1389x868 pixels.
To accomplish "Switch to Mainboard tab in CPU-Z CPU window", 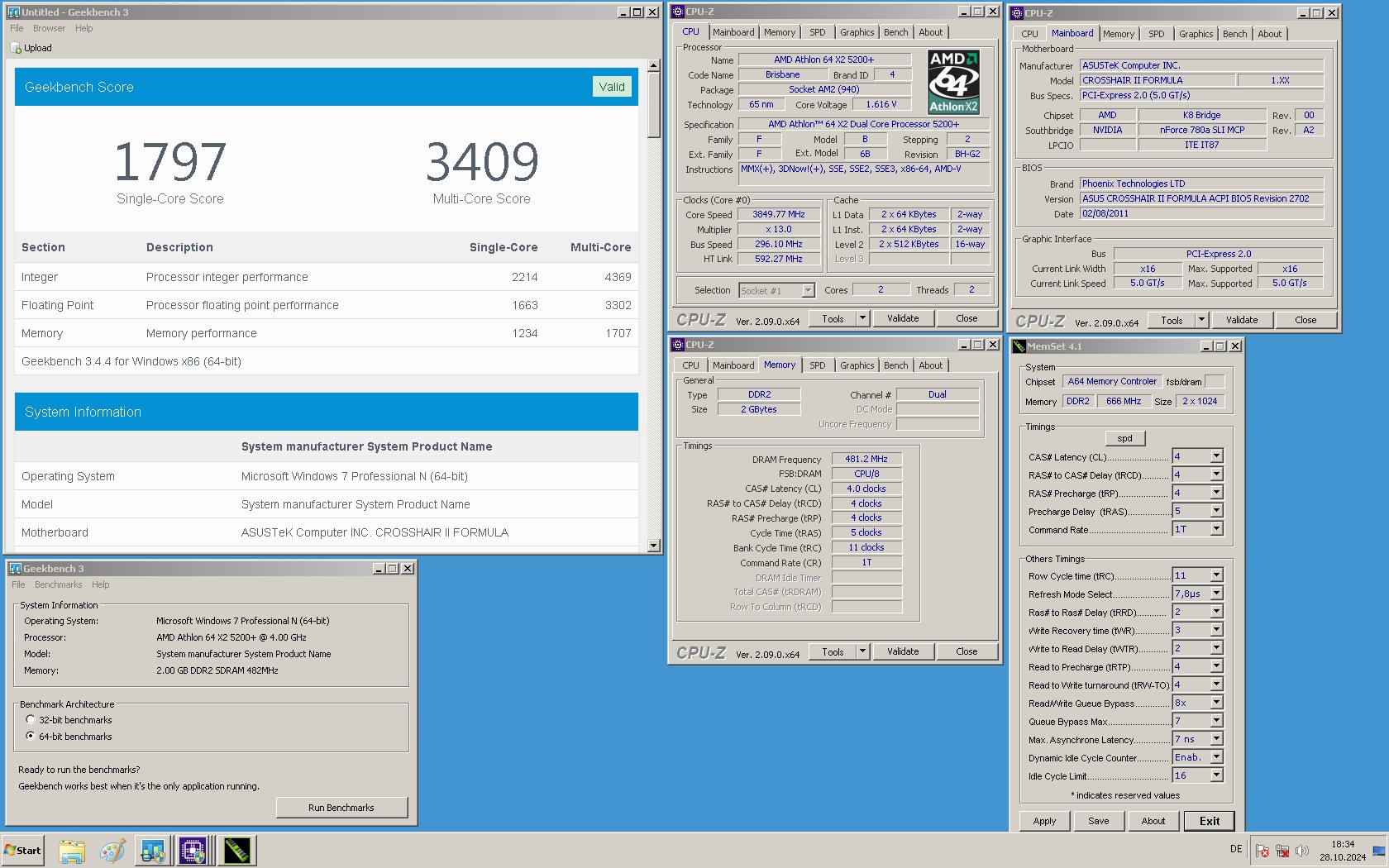I will point(733,32).
